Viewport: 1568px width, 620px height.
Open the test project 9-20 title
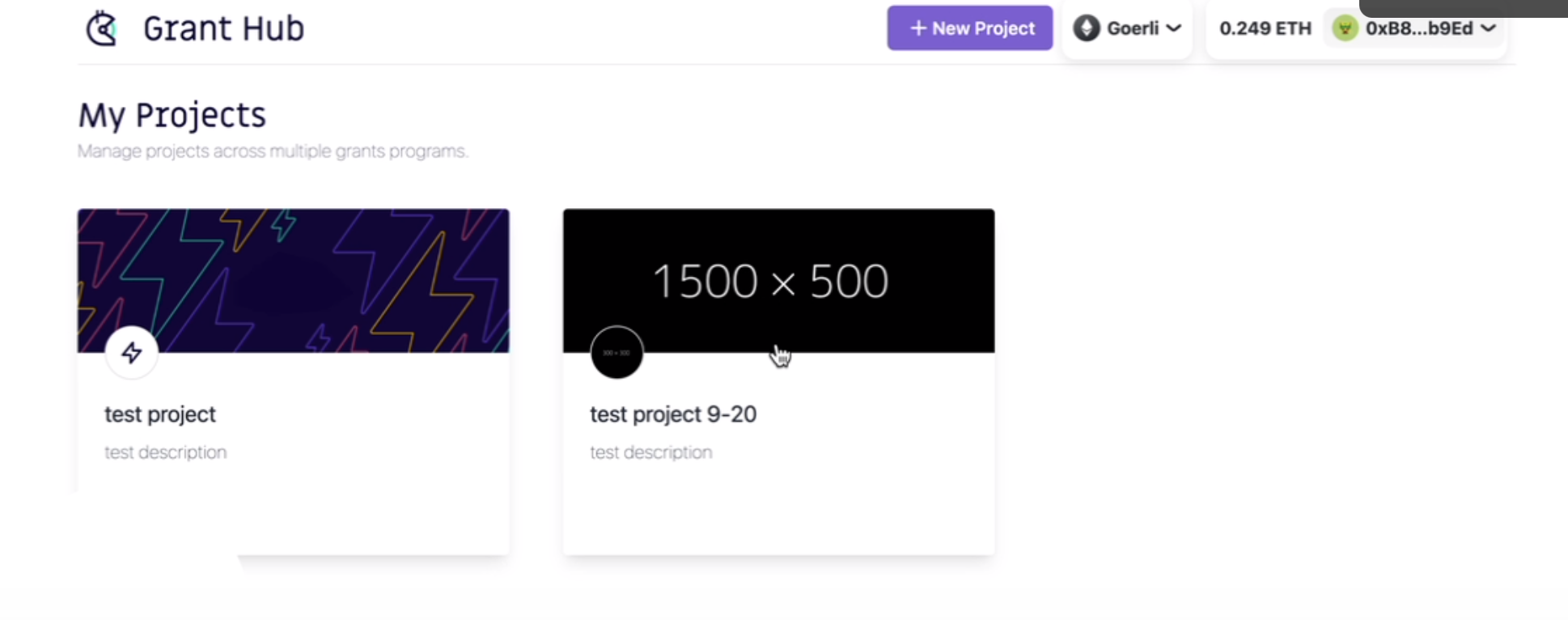[x=673, y=414]
